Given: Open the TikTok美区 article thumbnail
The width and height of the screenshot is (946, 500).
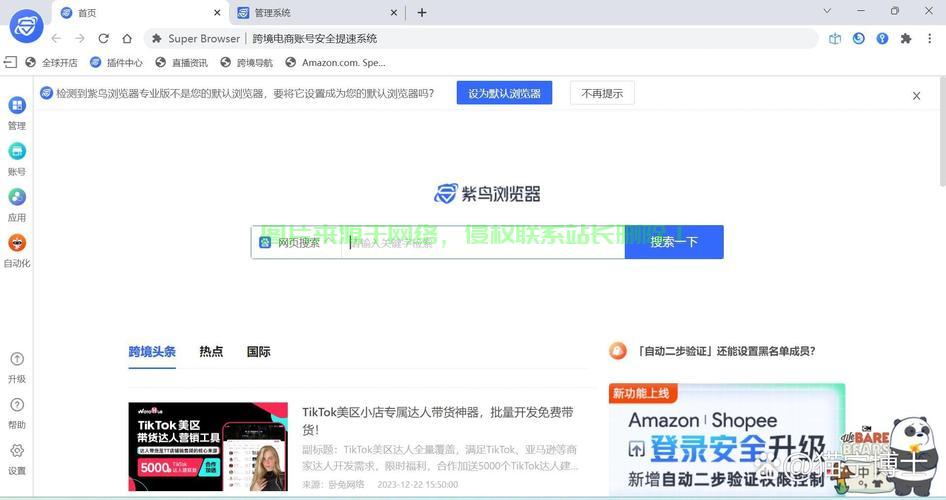Looking at the screenshot, I should (x=208, y=447).
